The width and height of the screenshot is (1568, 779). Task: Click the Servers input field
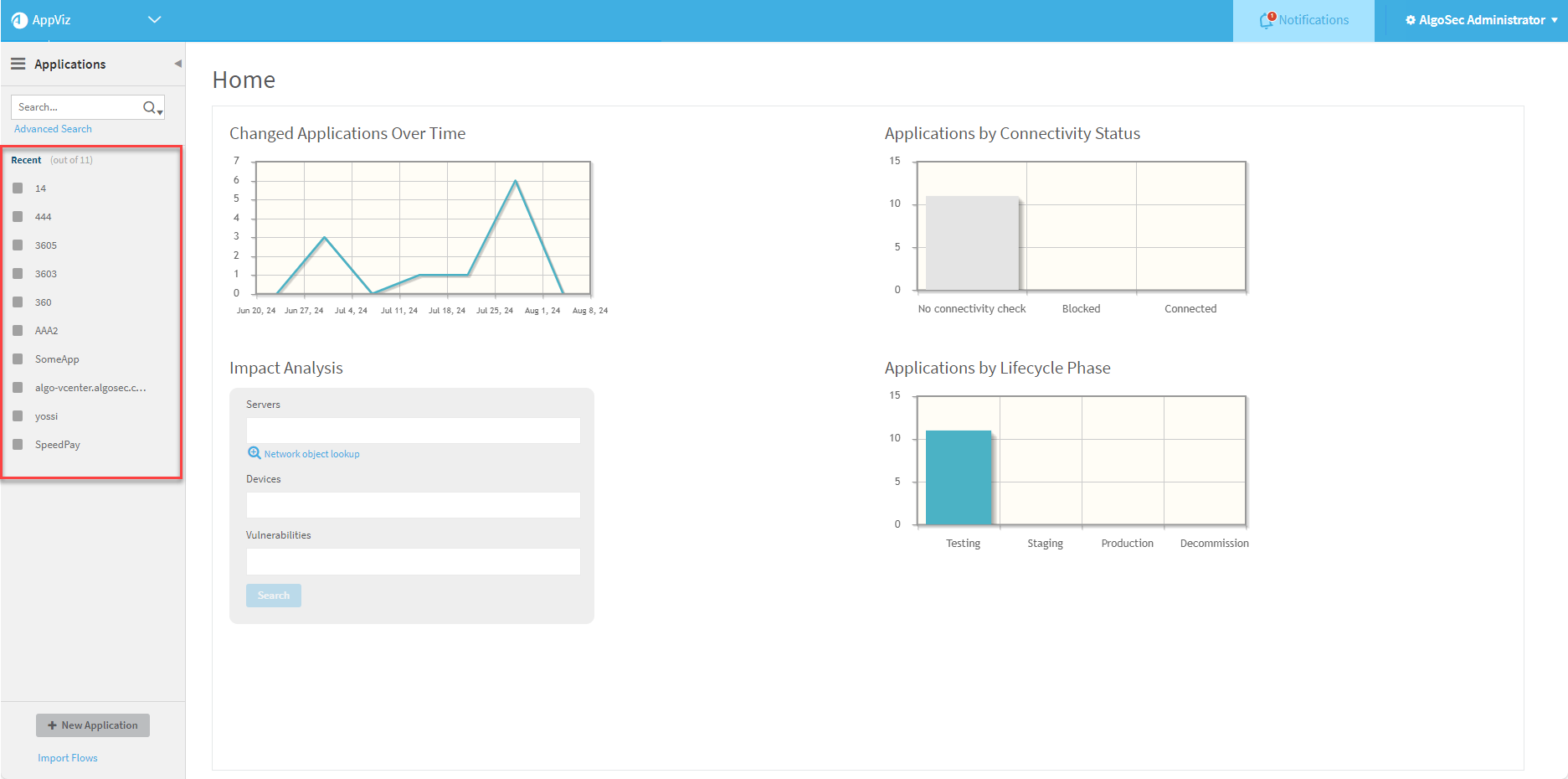click(413, 431)
